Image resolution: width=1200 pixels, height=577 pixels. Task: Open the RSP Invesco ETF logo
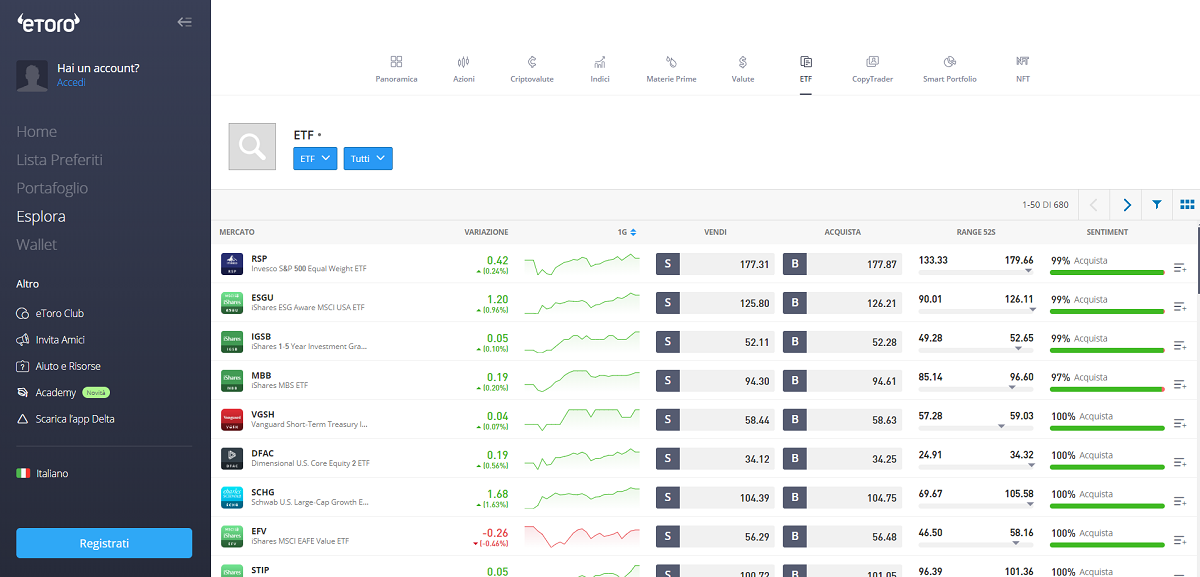[x=232, y=264]
